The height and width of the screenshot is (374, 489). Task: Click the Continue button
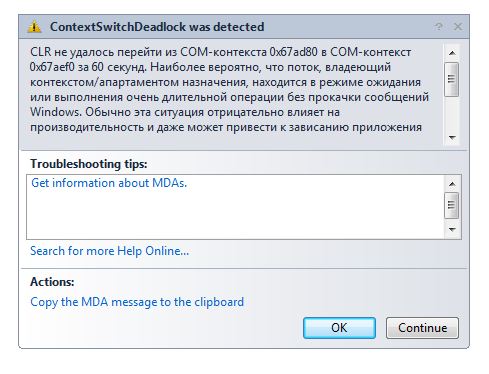coord(422,328)
